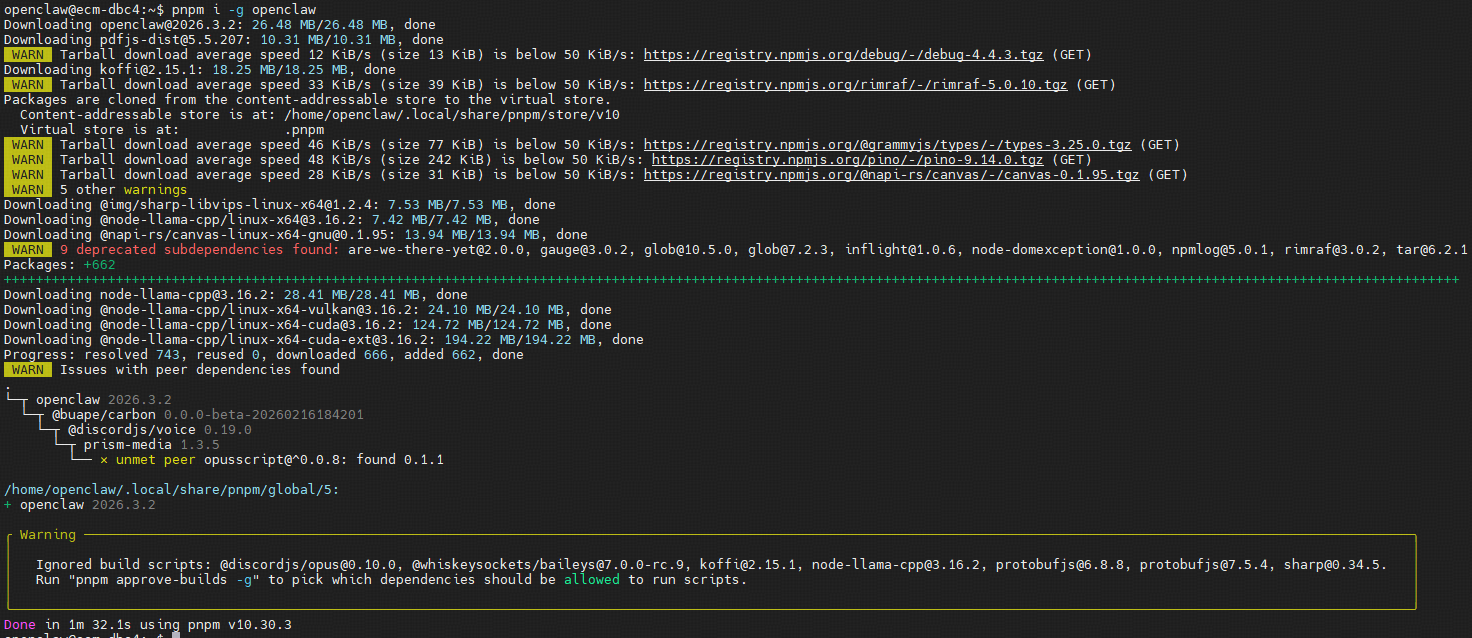This screenshot has height=638, width=1472.
Task: Follow the @grammyjs types-3.25.0.tgz URL
Action: [x=887, y=145]
